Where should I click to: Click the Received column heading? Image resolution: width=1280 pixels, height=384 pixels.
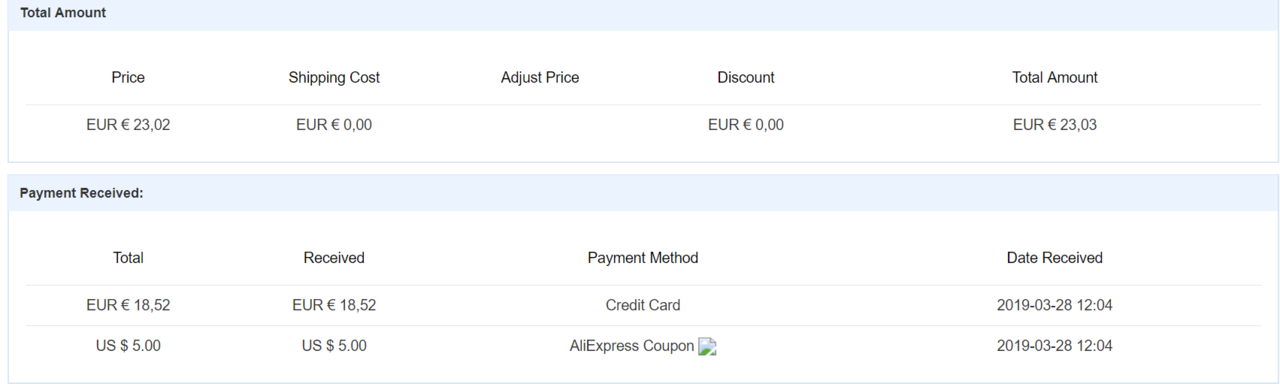pos(334,258)
